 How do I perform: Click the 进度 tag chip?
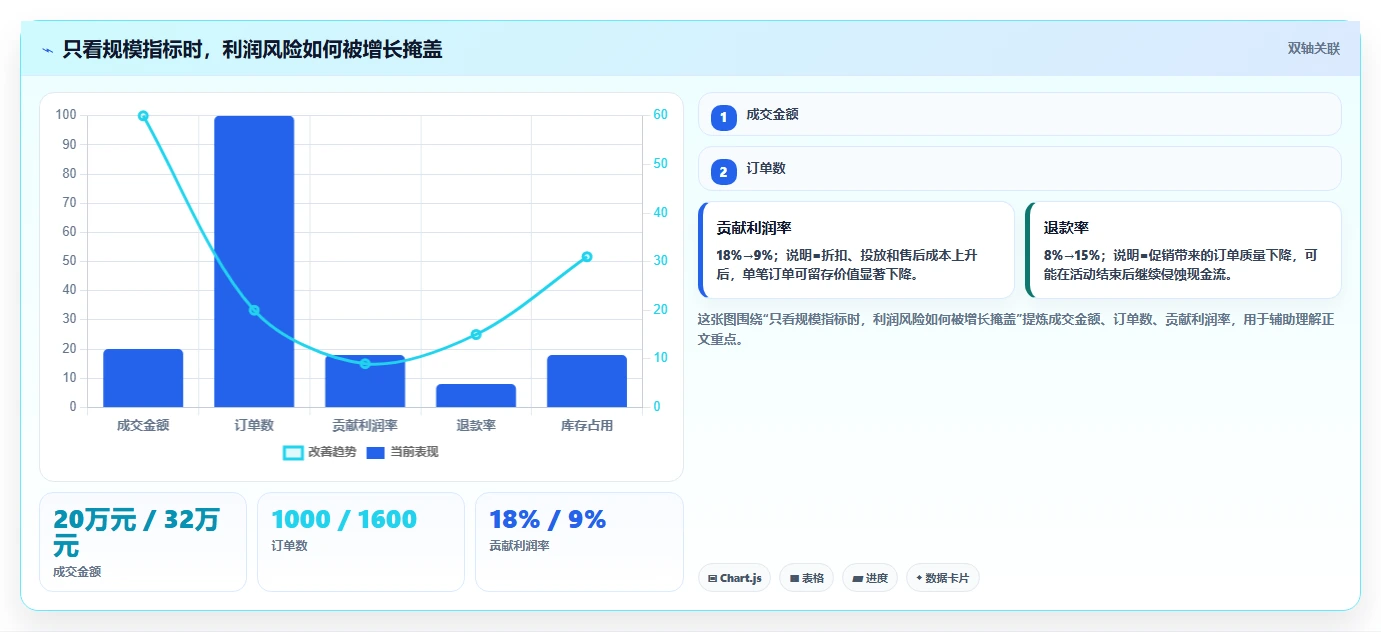870,578
